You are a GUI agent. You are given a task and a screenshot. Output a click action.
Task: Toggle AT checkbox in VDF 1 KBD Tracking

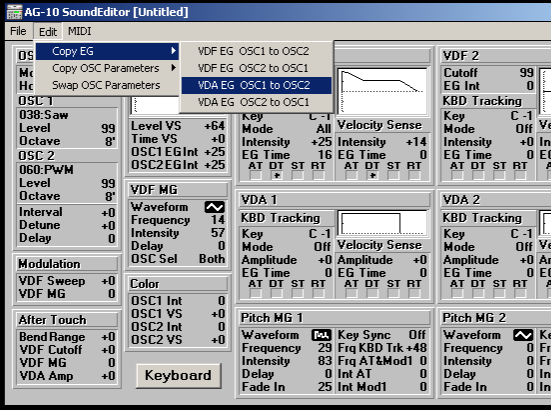pyautogui.click(x=255, y=175)
